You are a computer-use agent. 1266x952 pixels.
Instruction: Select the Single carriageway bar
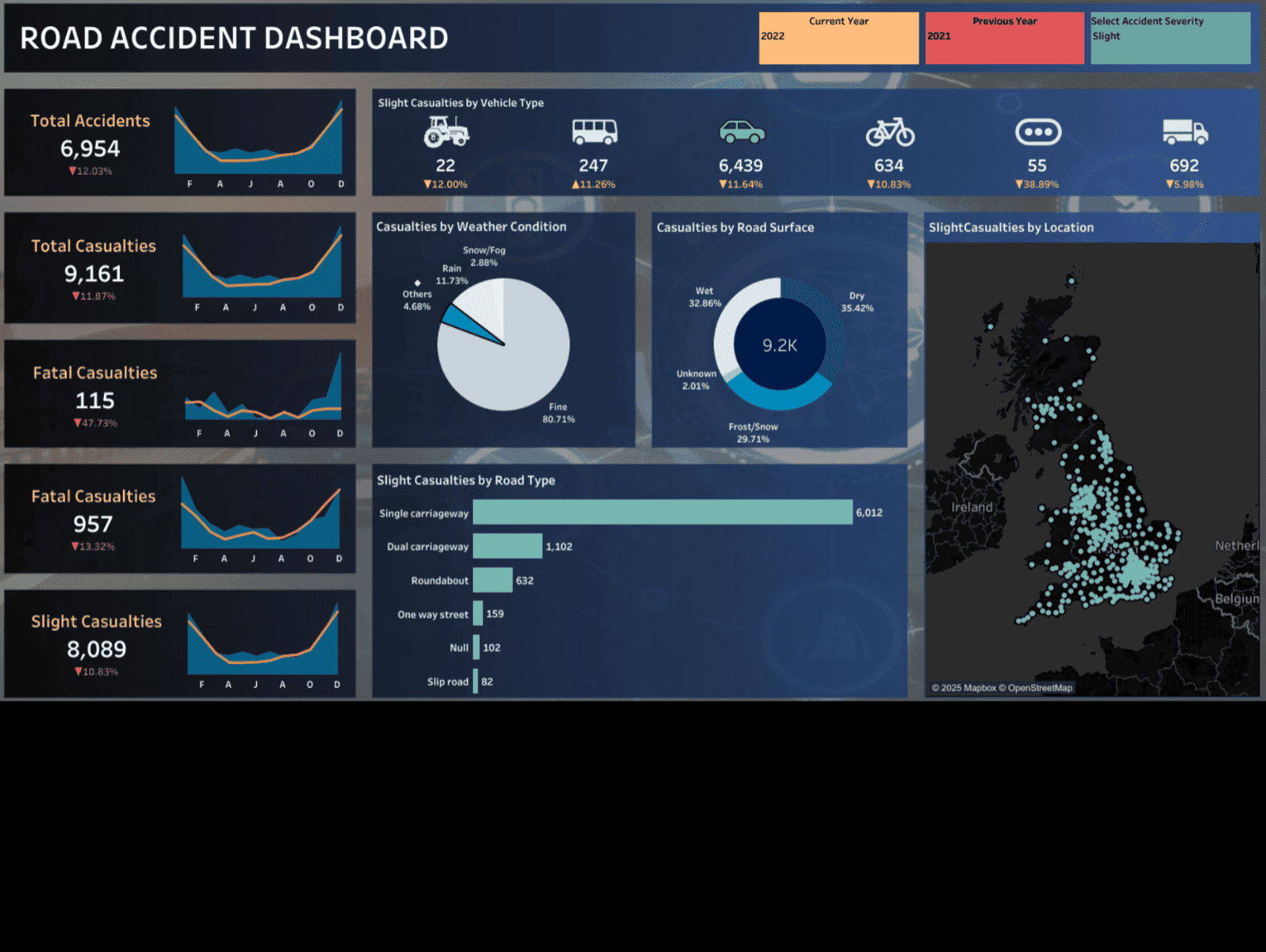662,512
